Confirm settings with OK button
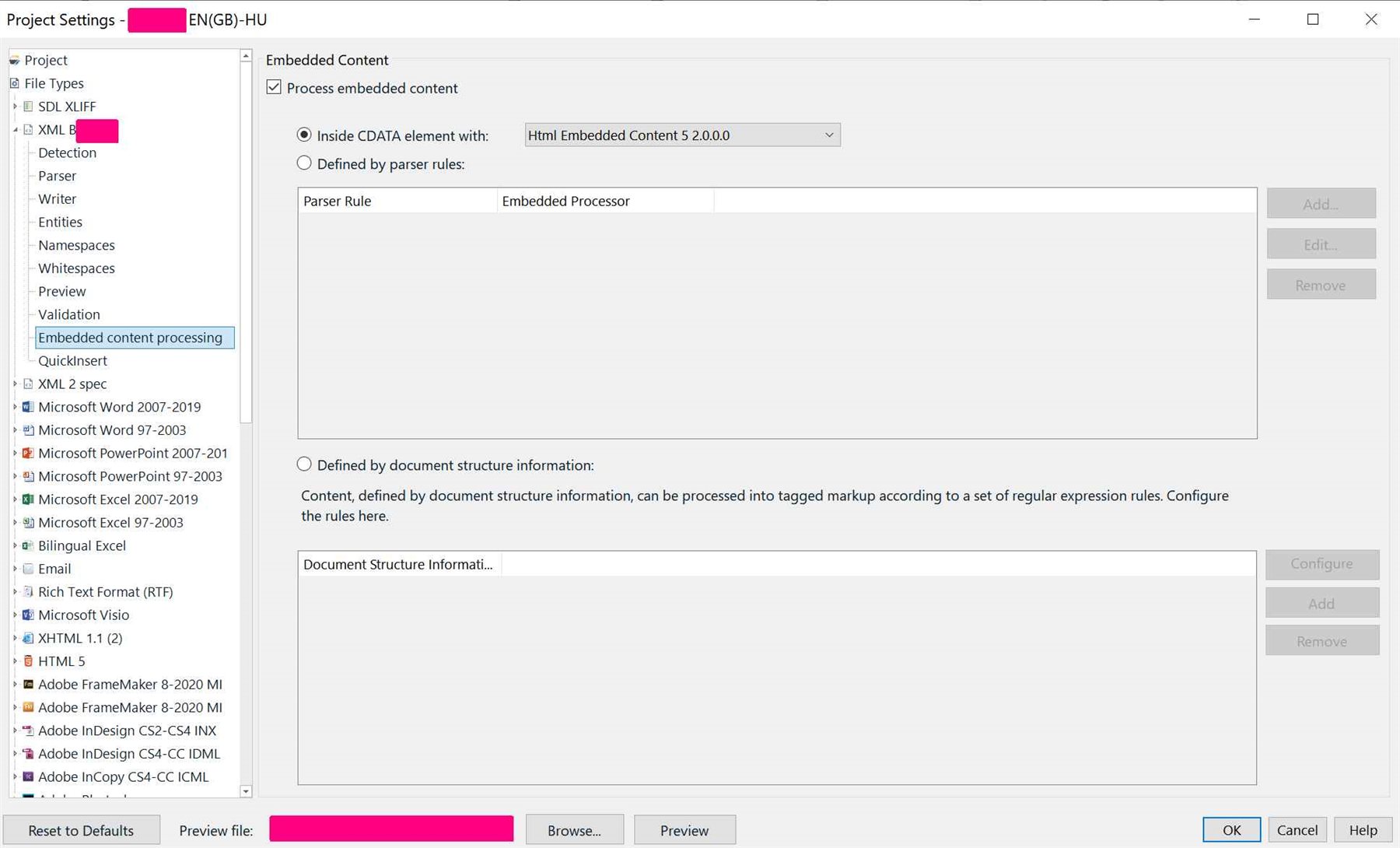Viewport: 1400px width, 848px height. pos(1231,830)
